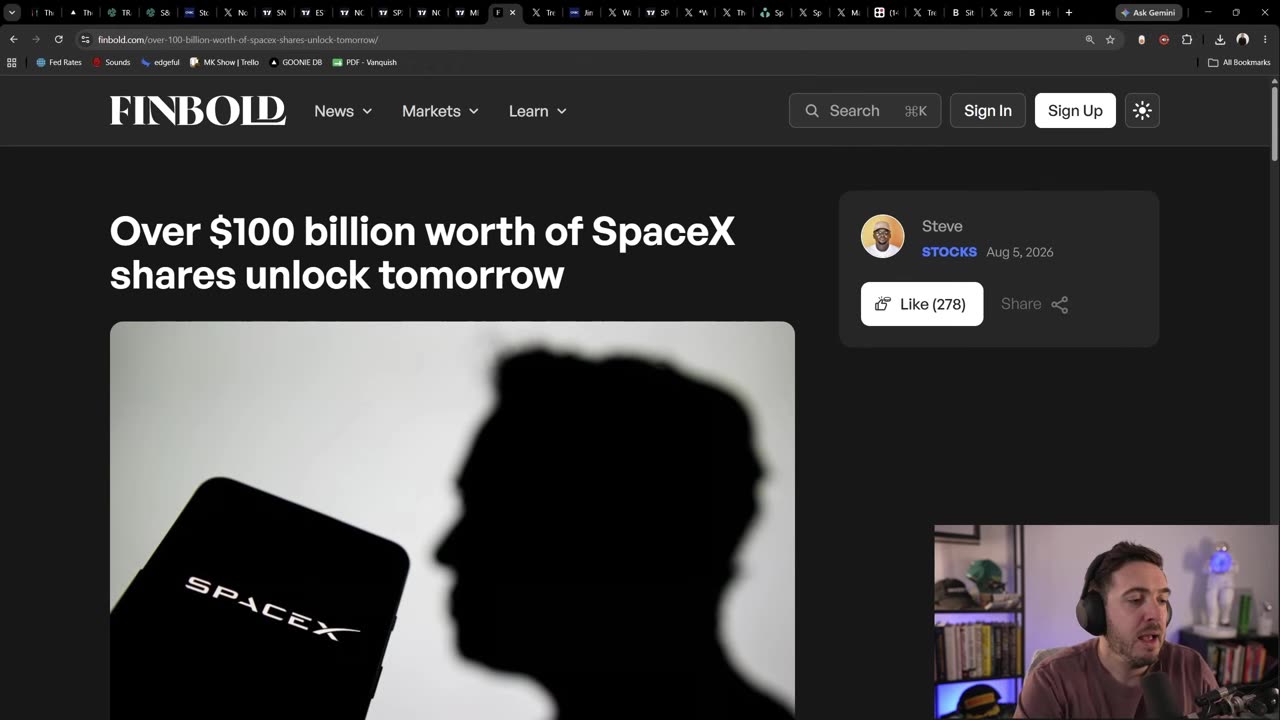Reload the Finbold page
Image resolution: width=1280 pixels, height=720 pixels.
59,39
